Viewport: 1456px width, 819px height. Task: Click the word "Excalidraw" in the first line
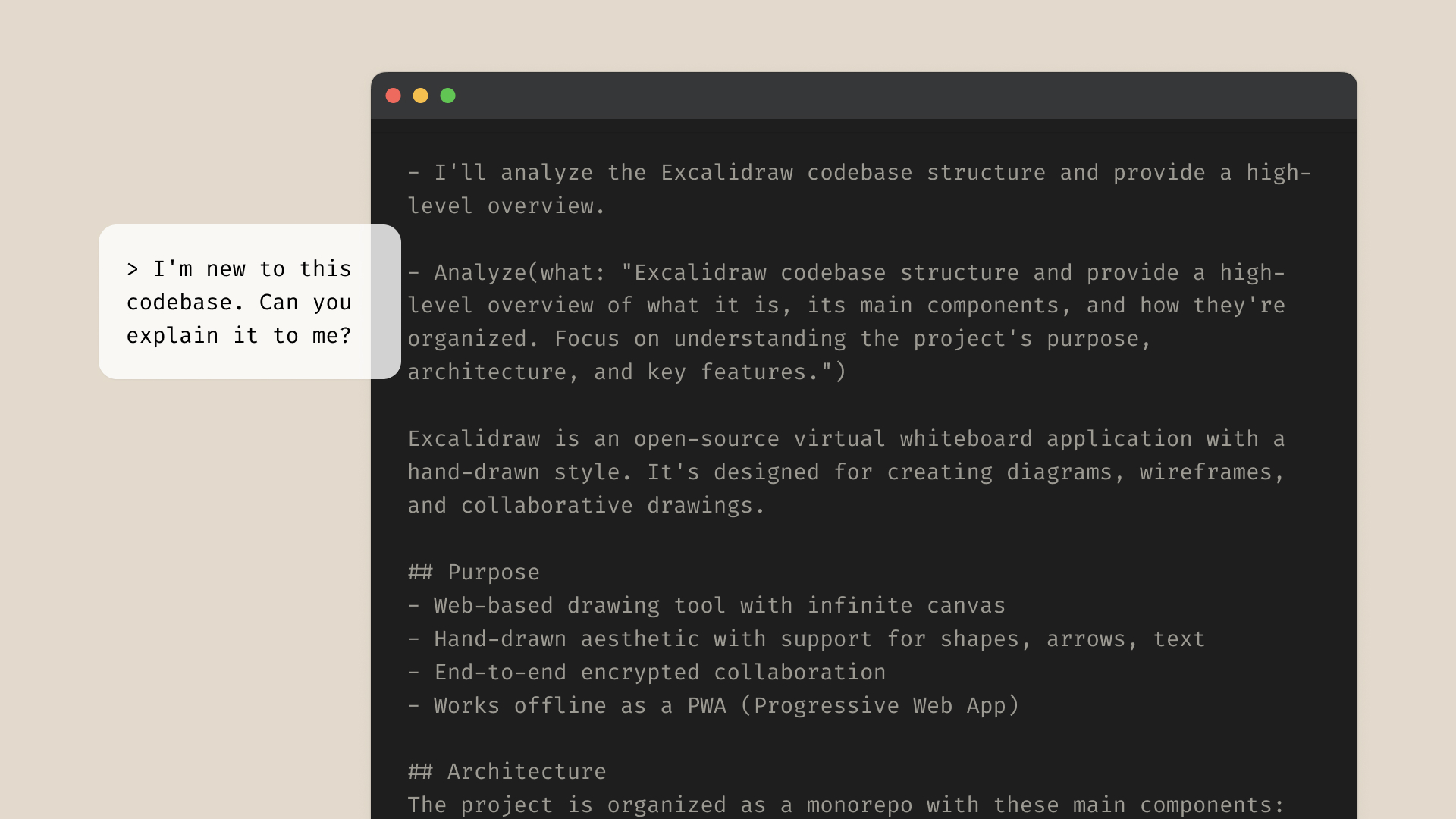pyautogui.click(x=726, y=173)
